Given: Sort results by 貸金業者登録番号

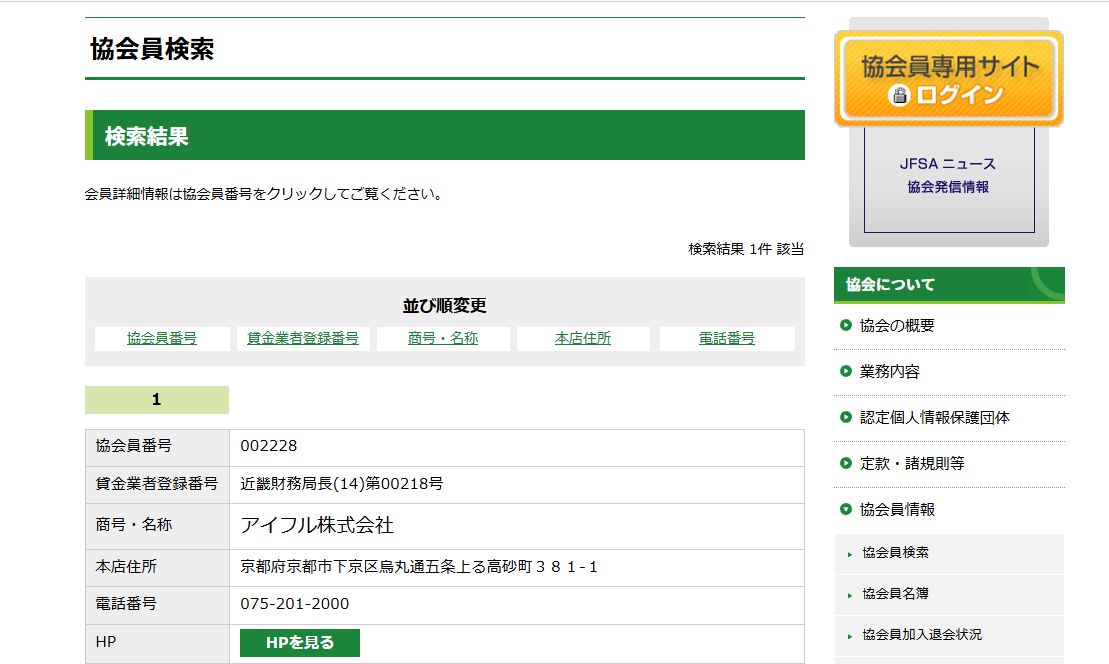Looking at the screenshot, I should tap(303, 339).
